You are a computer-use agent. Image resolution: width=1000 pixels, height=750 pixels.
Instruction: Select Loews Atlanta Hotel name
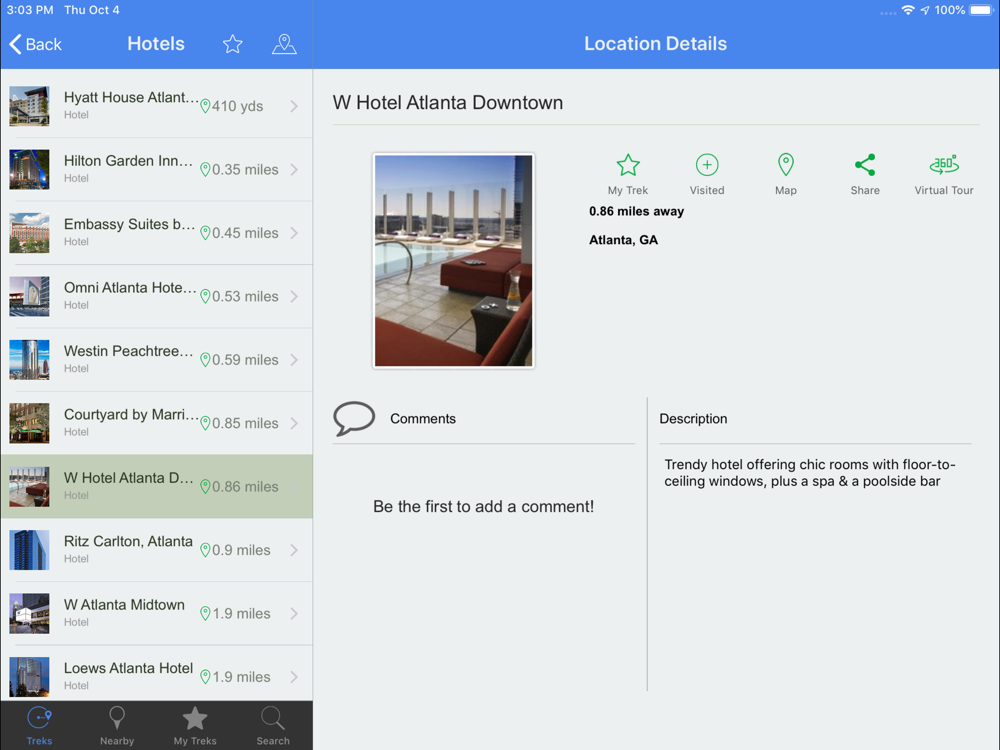pos(128,668)
